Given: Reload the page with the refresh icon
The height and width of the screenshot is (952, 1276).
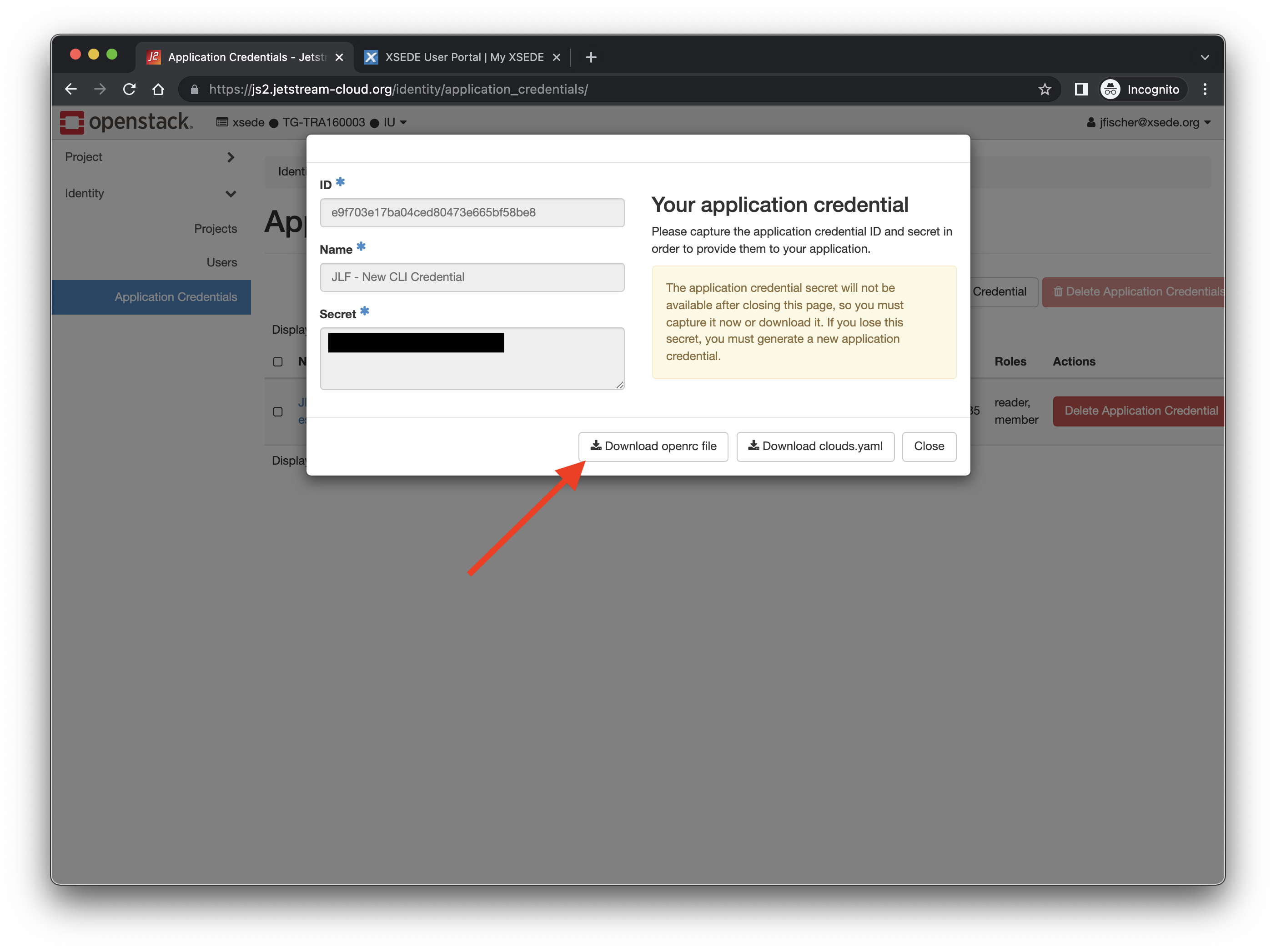Looking at the screenshot, I should pos(129,89).
